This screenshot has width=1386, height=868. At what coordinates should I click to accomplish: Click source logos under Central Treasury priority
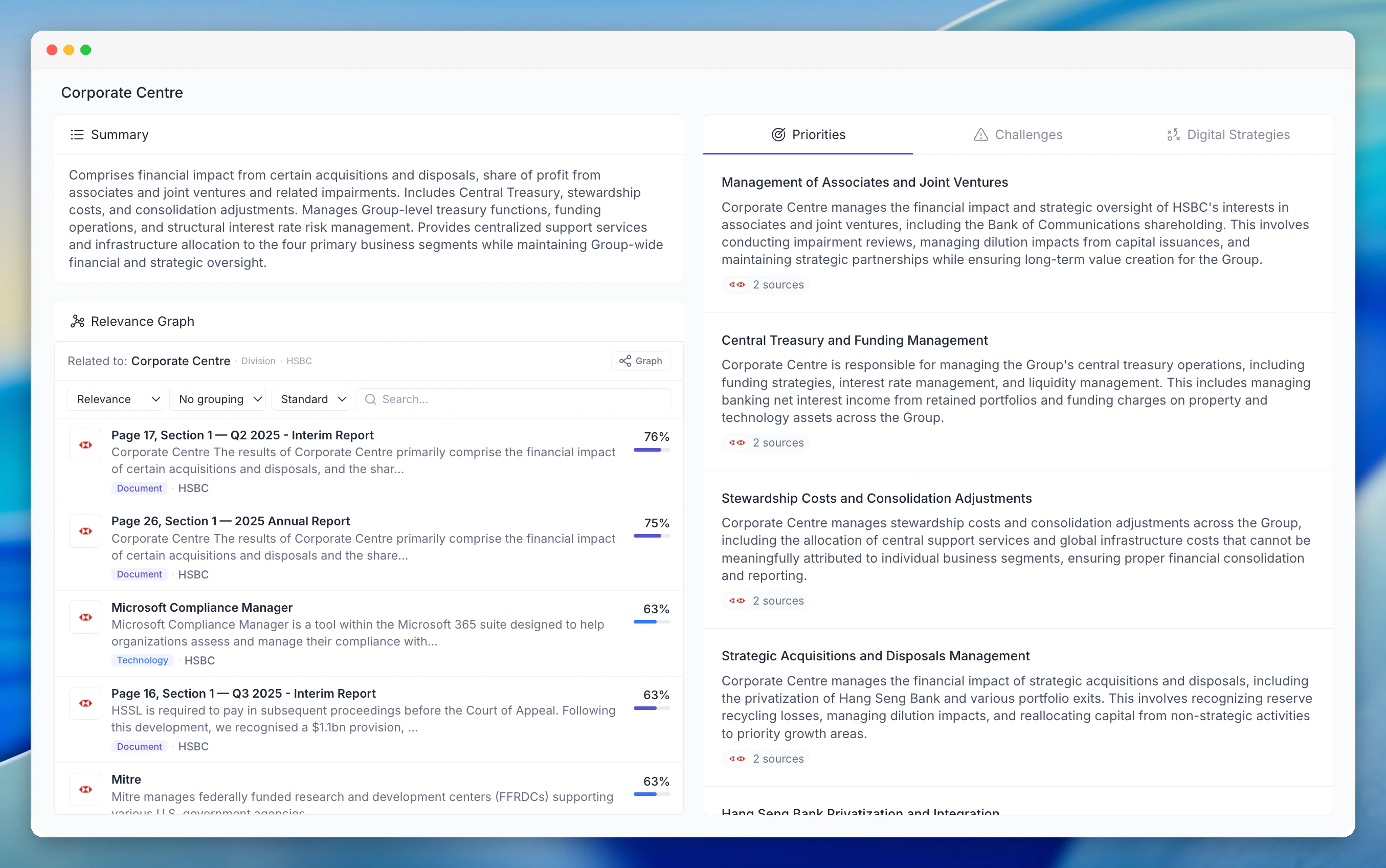(737, 442)
